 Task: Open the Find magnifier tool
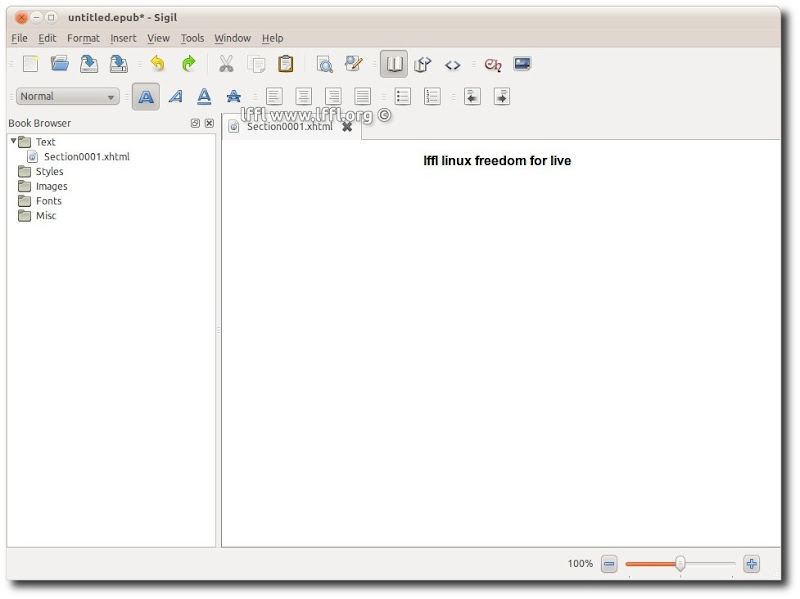click(324, 64)
